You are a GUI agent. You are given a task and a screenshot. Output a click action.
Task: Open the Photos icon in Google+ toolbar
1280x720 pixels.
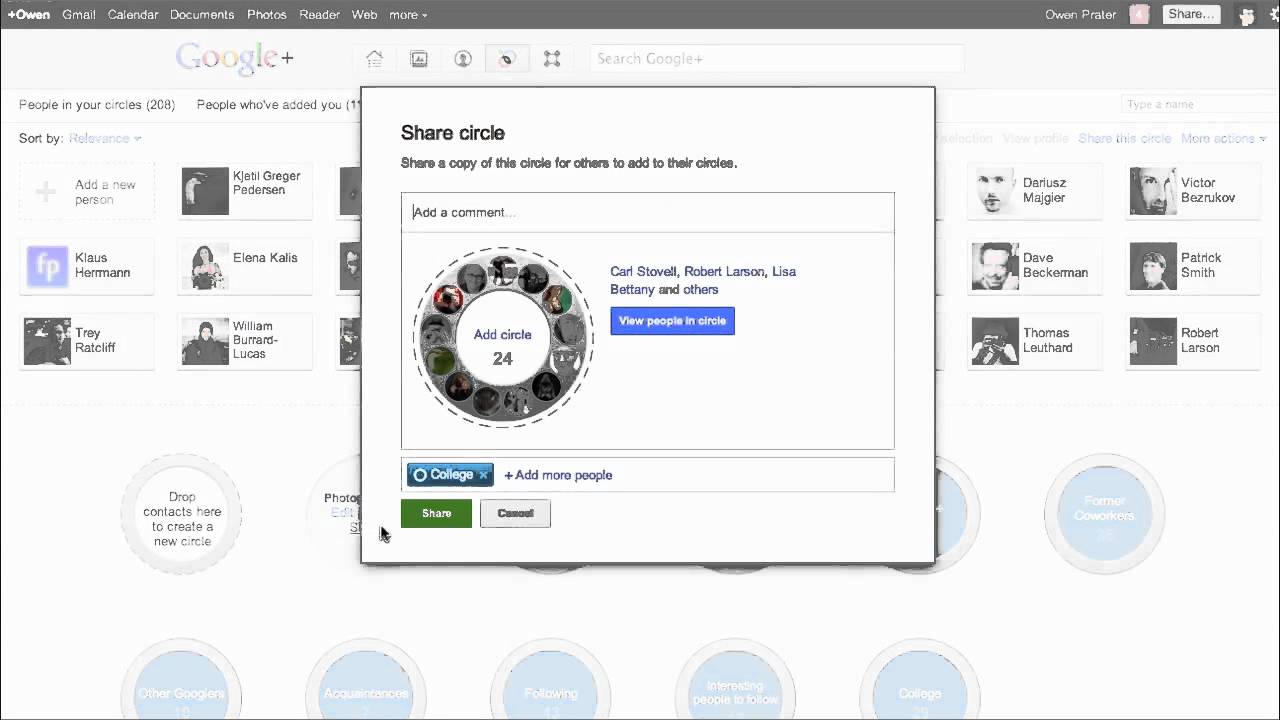pos(419,59)
